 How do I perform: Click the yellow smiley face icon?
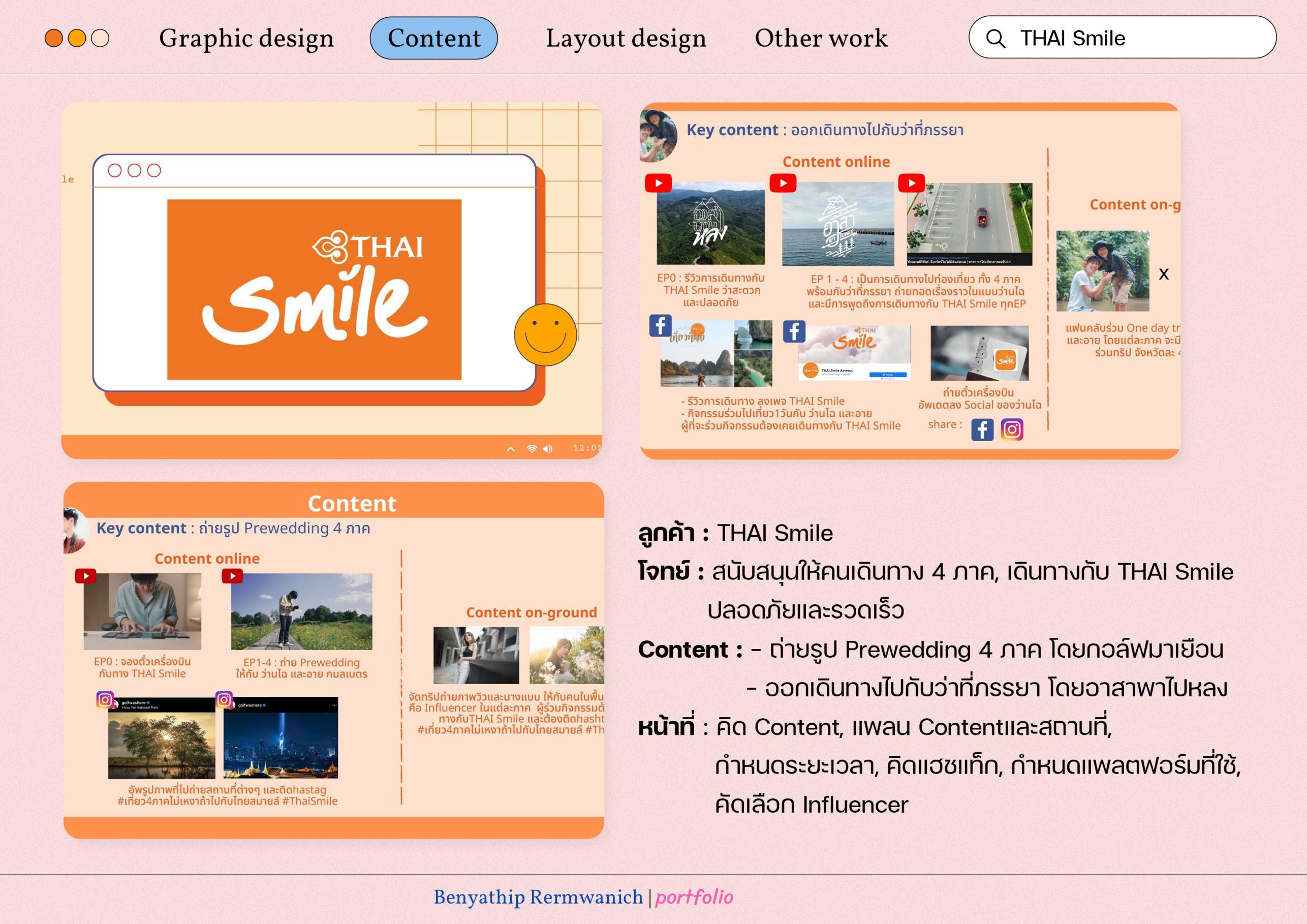point(545,335)
